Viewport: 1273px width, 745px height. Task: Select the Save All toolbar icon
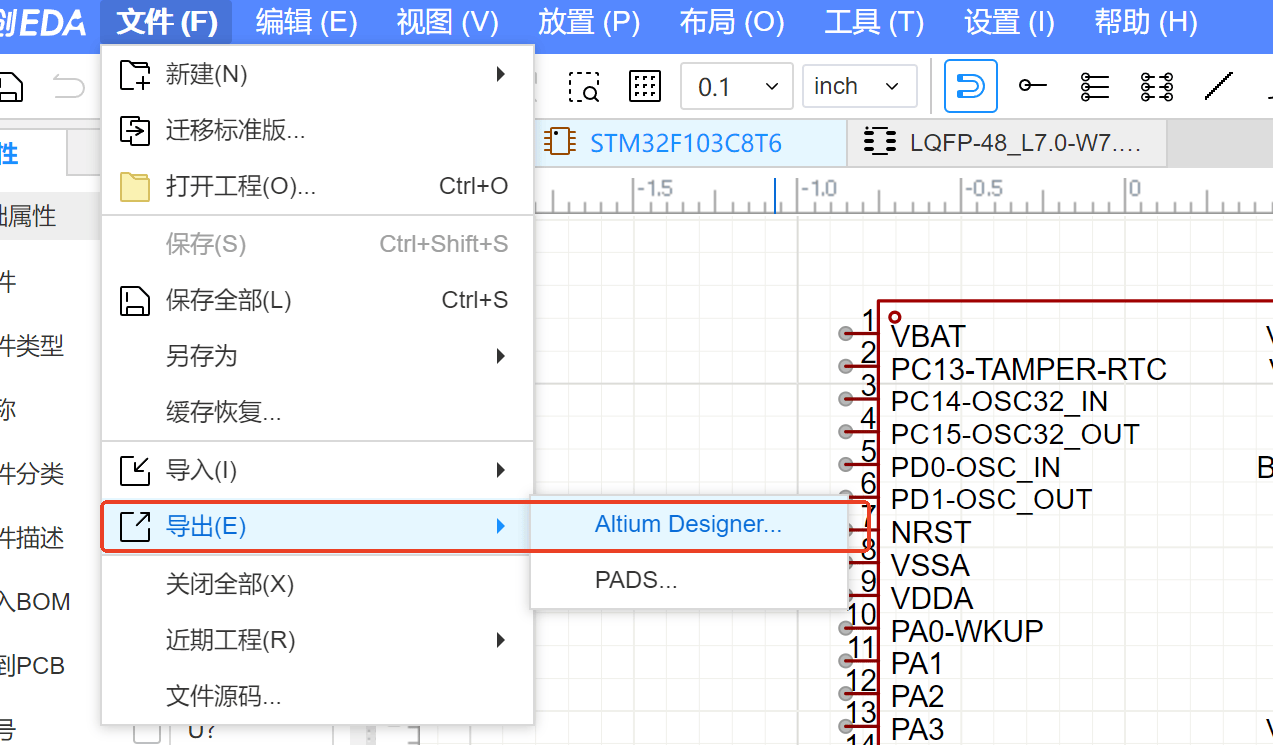point(10,87)
